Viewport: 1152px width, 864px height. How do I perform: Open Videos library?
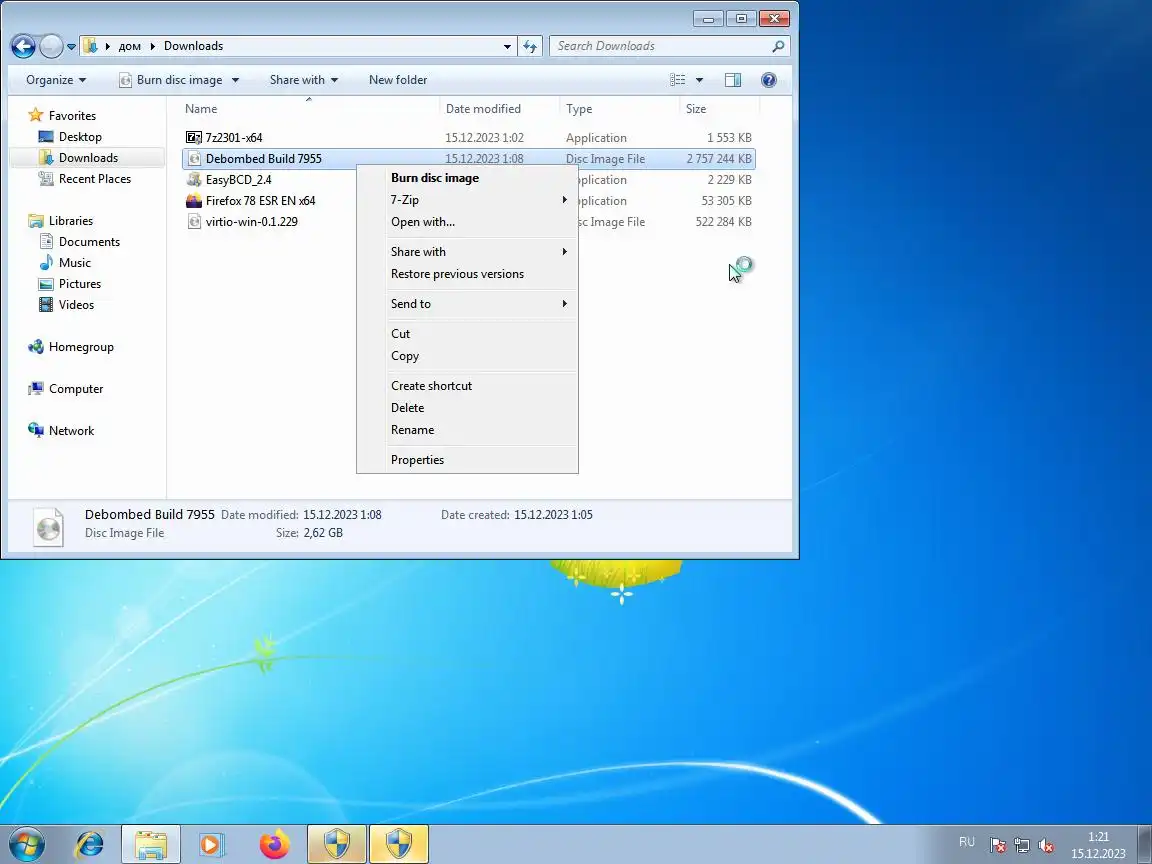tap(66, 305)
